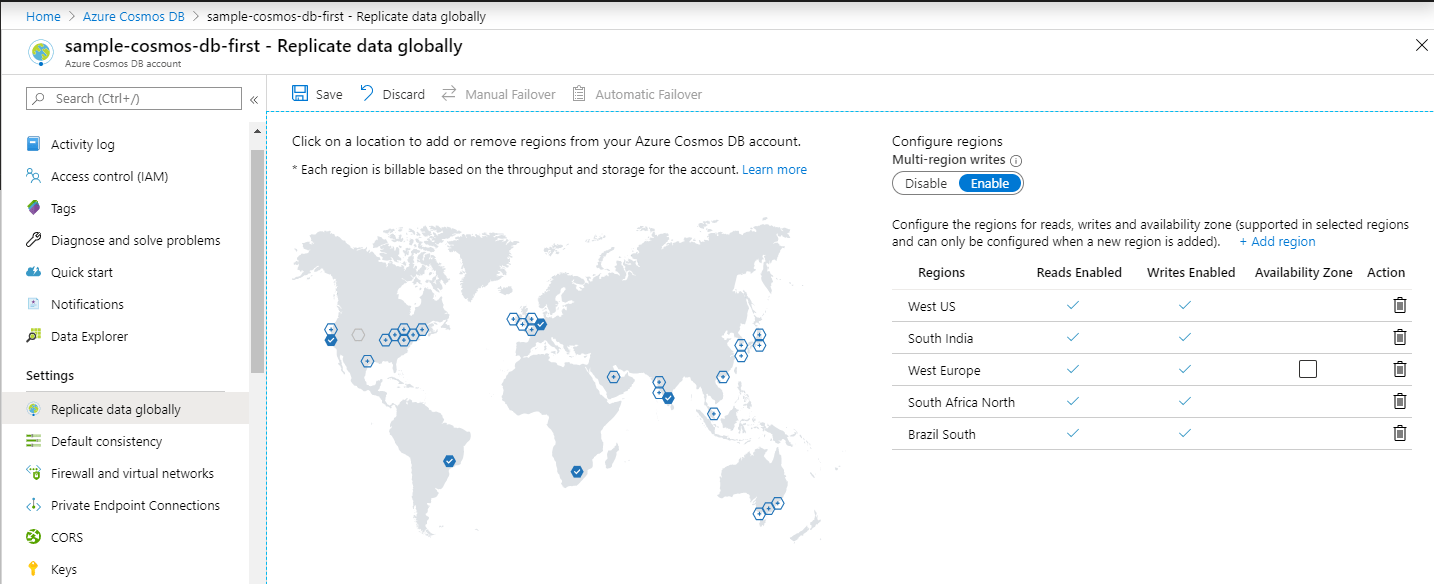Click the sidebar vertical scrollbar
The height and width of the screenshot is (584, 1434).
click(x=257, y=260)
